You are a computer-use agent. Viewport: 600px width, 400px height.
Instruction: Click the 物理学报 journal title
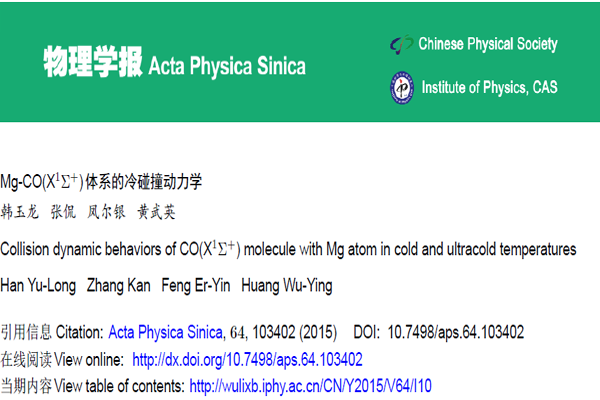(x=91, y=64)
